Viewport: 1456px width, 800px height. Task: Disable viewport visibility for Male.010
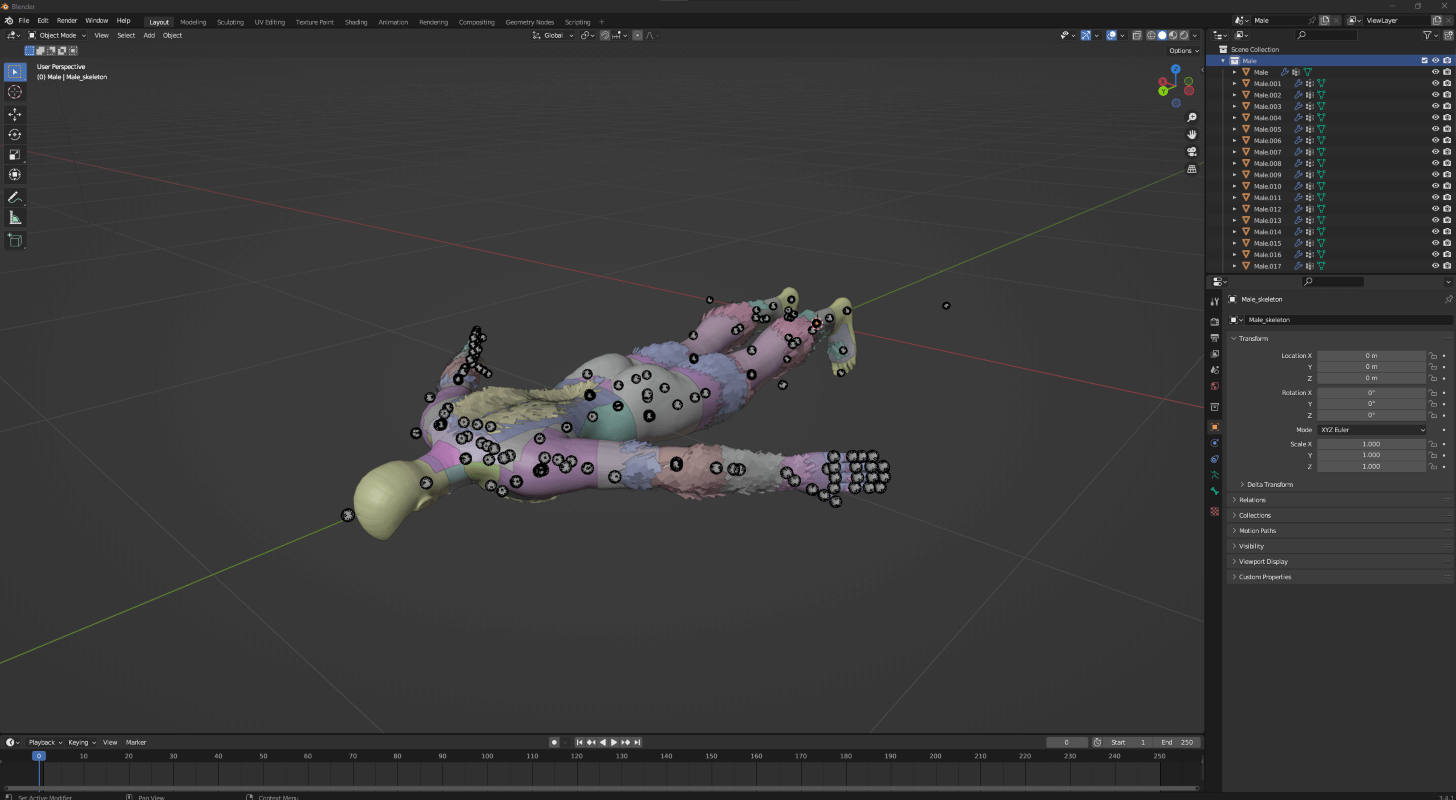(1436, 186)
